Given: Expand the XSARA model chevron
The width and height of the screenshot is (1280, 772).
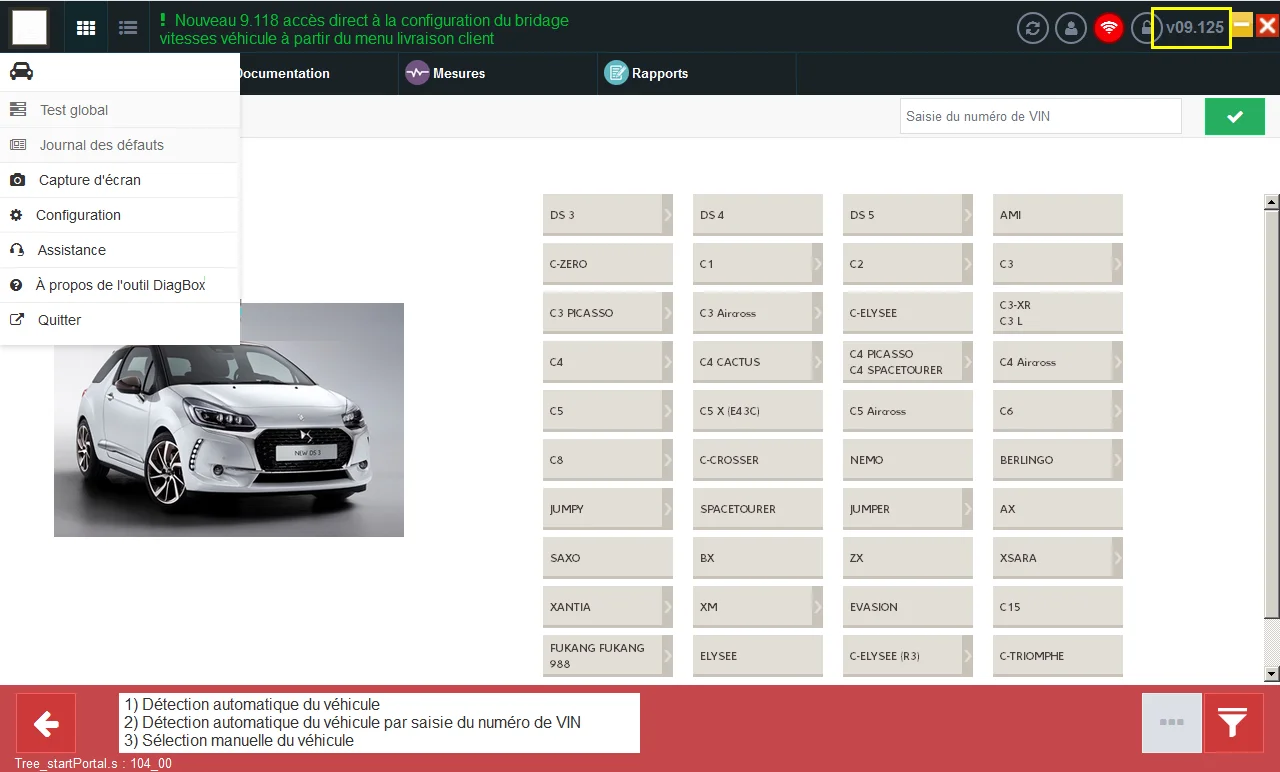Looking at the screenshot, I should tap(1118, 558).
